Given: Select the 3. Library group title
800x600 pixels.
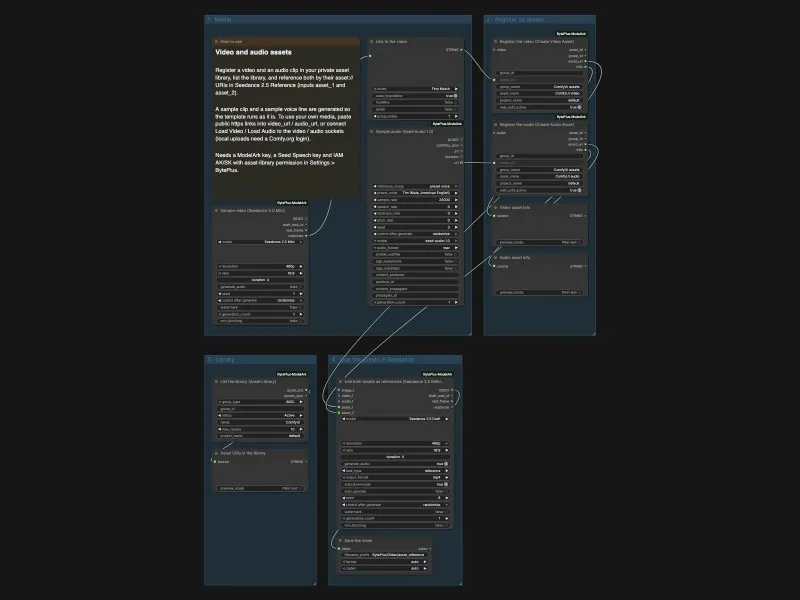Looking at the screenshot, I should click(221, 360).
